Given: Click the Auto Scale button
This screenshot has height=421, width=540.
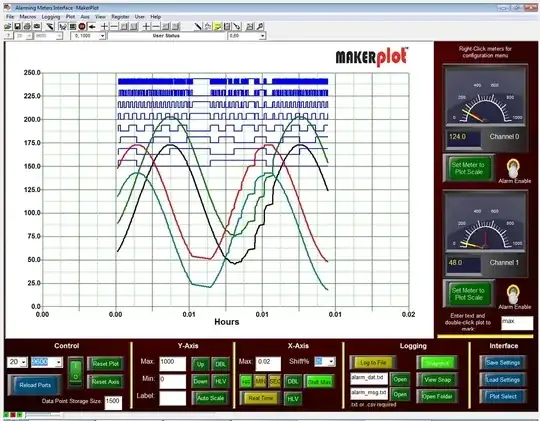Looking at the screenshot, I should click(210, 398).
